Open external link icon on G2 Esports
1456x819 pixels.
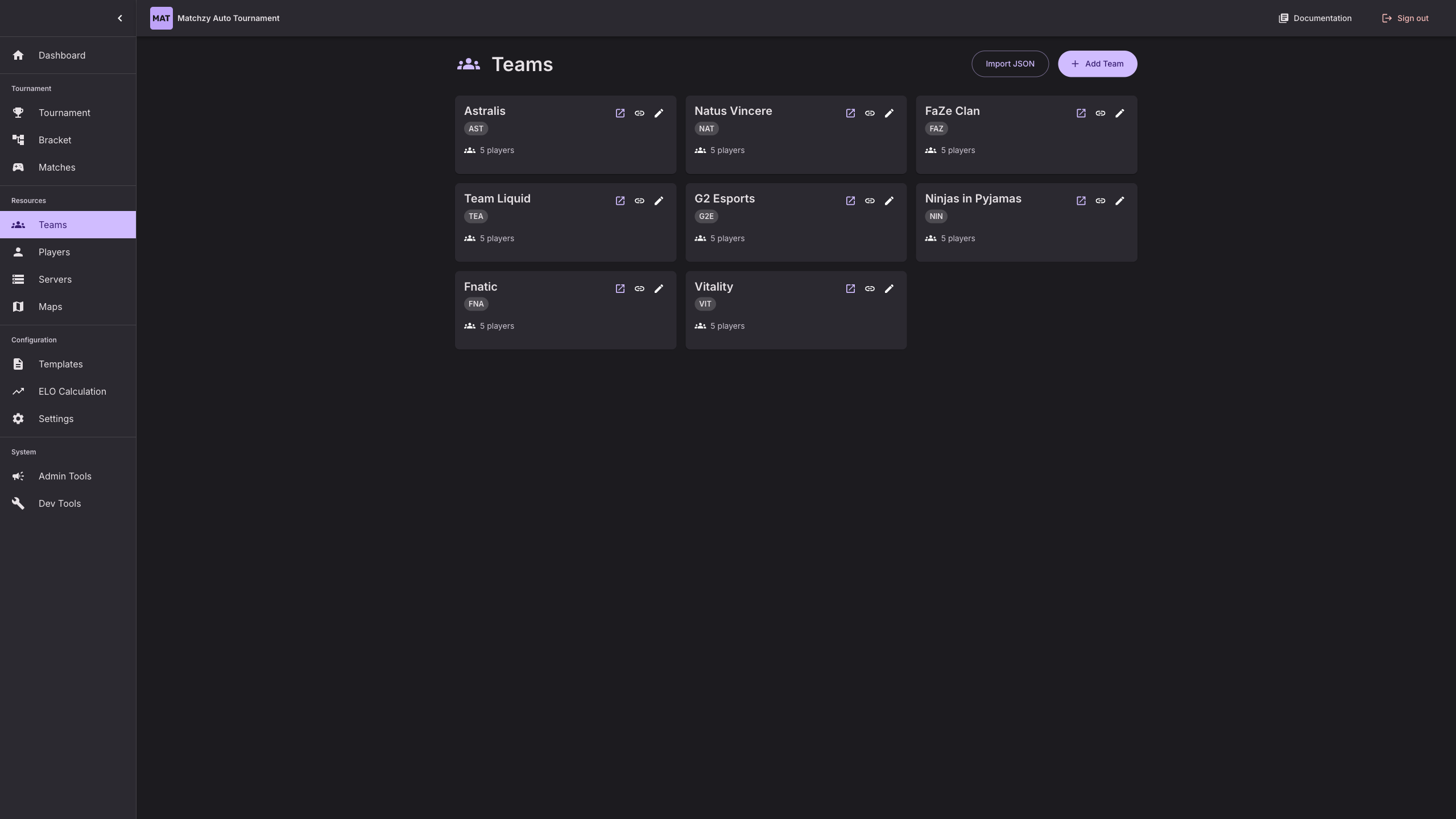(x=850, y=201)
